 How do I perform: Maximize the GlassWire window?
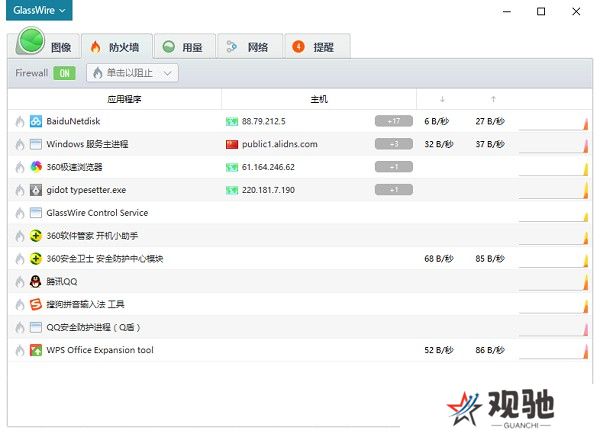coord(541,11)
